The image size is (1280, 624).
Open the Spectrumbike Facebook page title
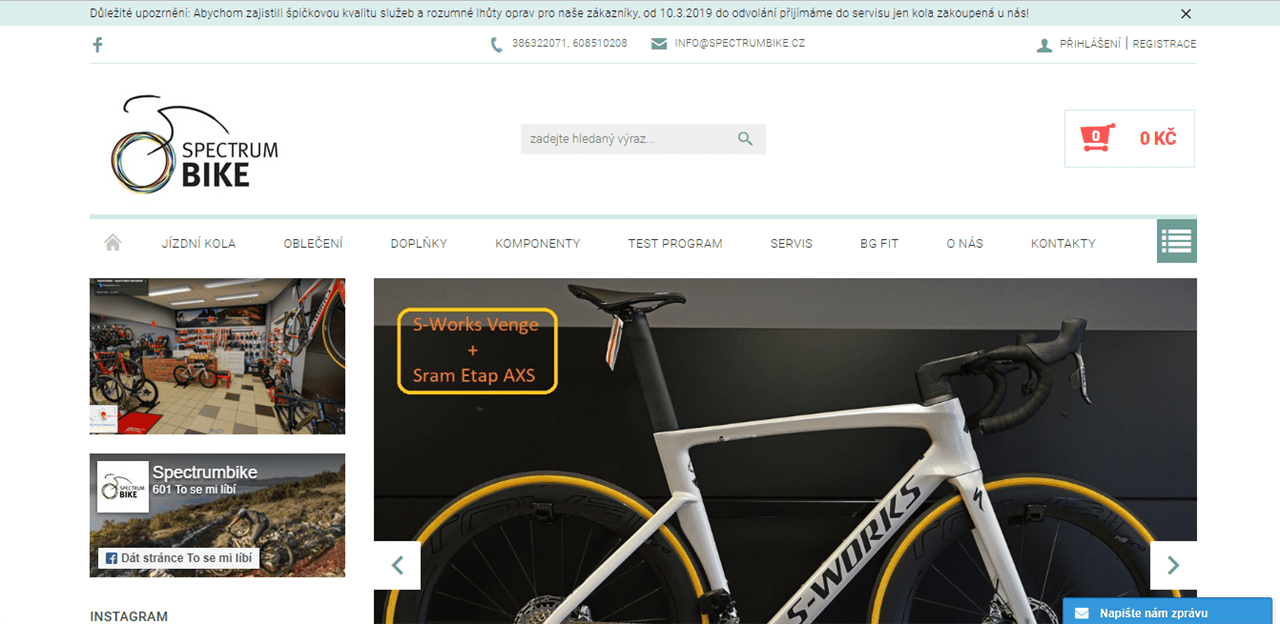click(205, 472)
